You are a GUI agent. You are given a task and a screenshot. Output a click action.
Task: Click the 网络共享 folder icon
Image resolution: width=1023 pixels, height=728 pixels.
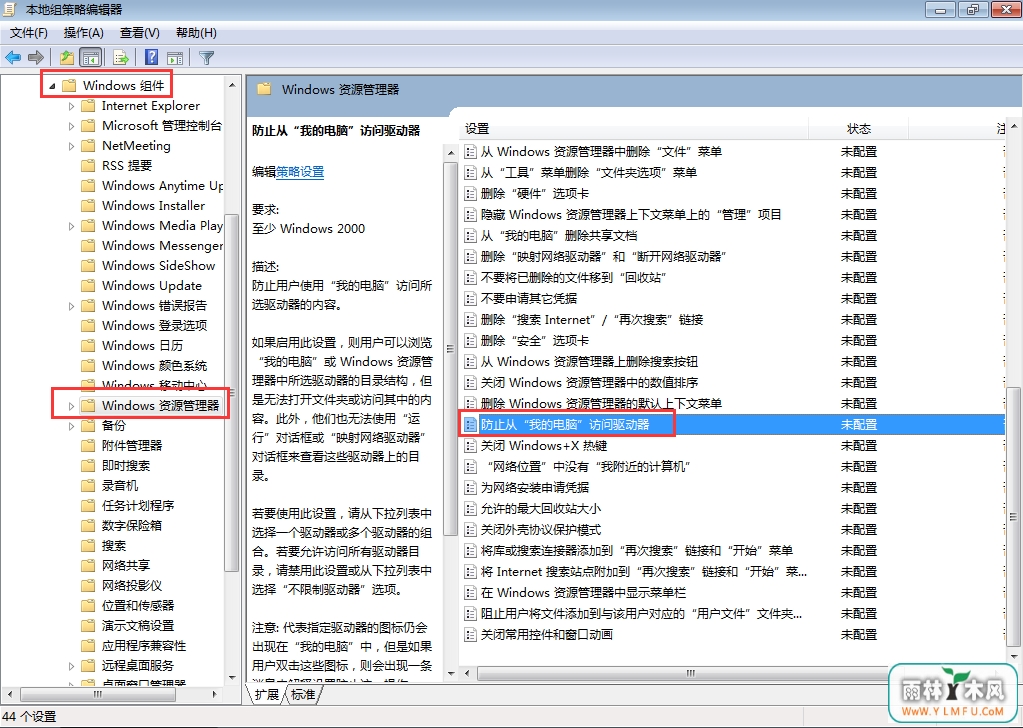pyautogui.click(x=88, y=566)
